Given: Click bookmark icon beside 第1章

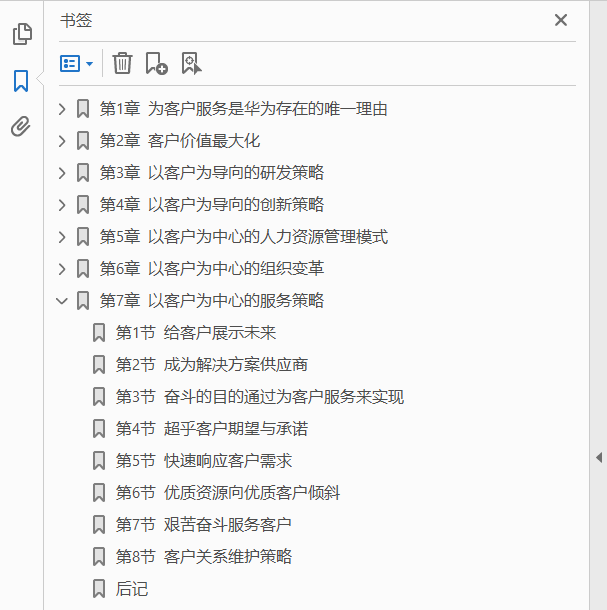Looking at the screenshot, I should click(x=82, y=109).
